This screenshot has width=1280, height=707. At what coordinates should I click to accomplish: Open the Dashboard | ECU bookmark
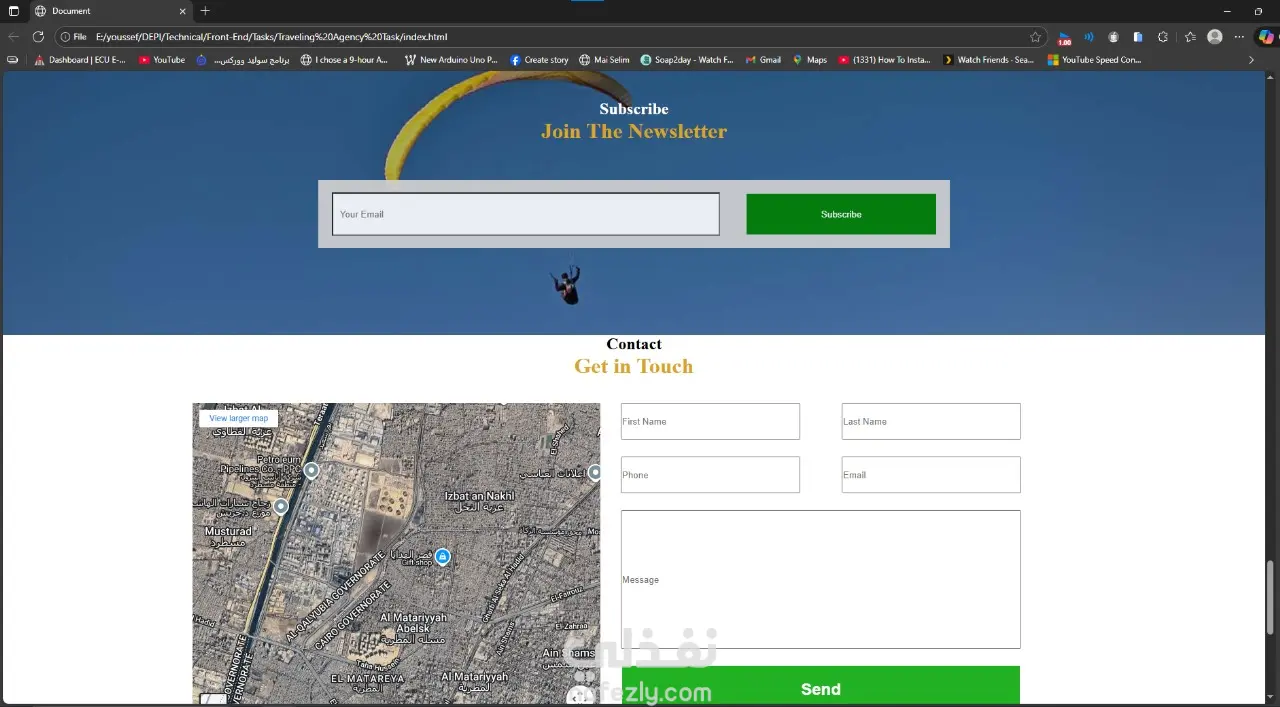point(80,60)
